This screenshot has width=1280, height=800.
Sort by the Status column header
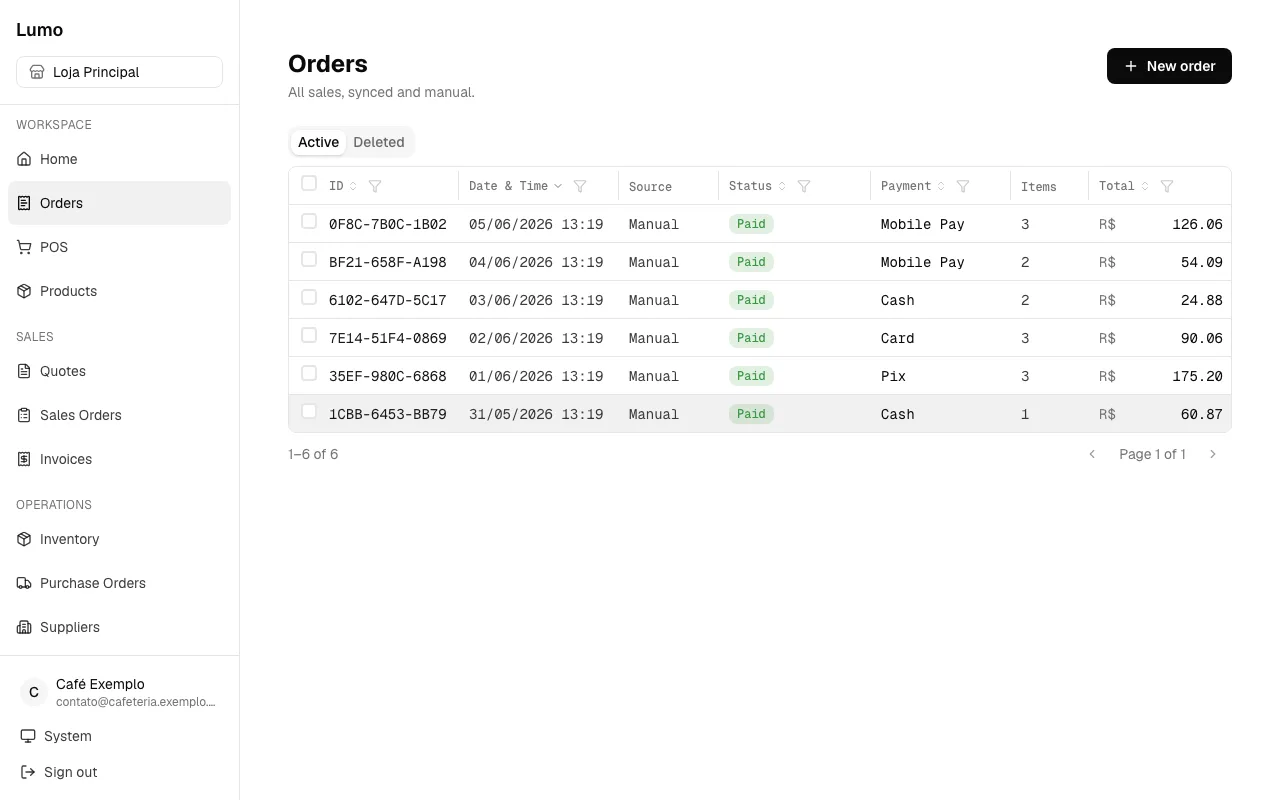pos(757,186)
